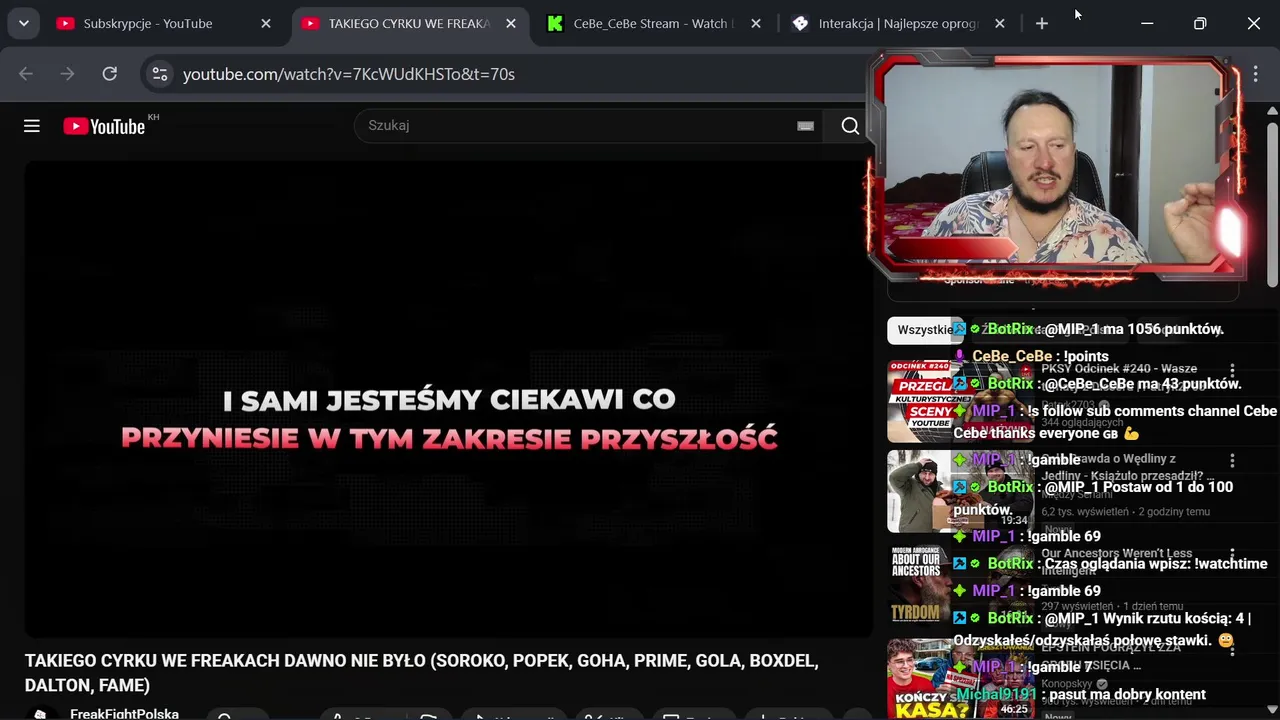
Task: Open the on-screen keyboard in the search box
Action: point(805,126)
